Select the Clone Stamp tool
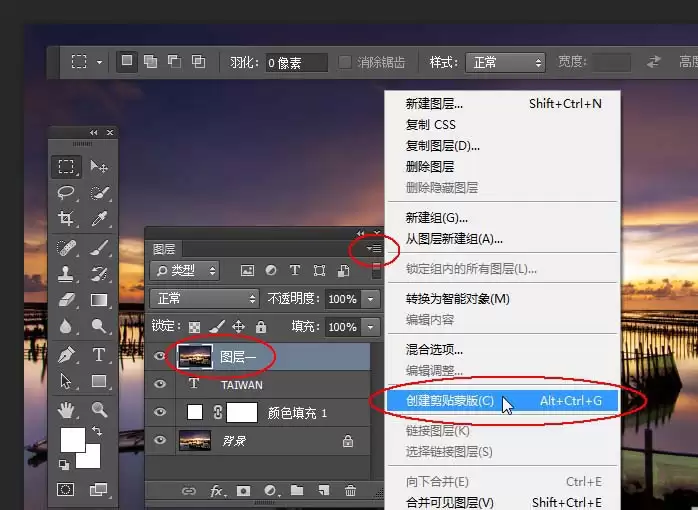This screenshot has height=510, width=698. [66, 273]
